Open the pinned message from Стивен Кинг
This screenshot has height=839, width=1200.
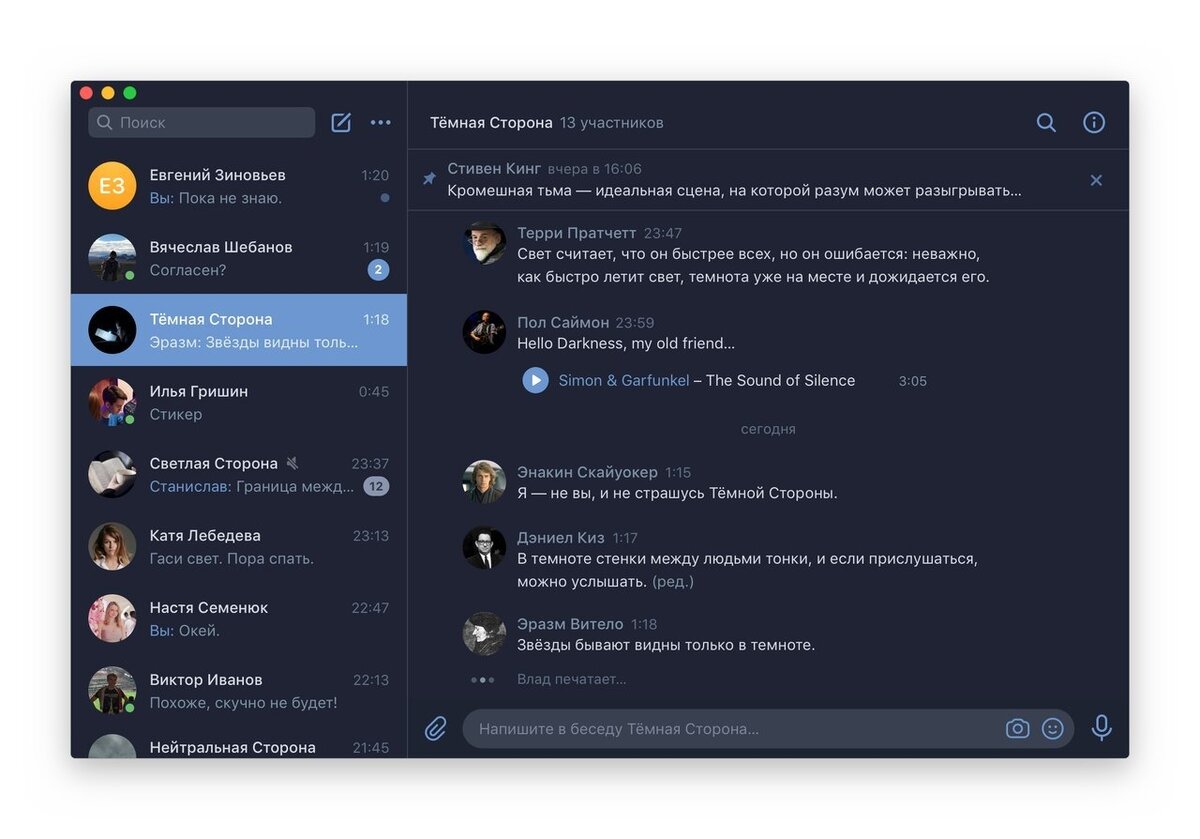(x=768, y=180)
